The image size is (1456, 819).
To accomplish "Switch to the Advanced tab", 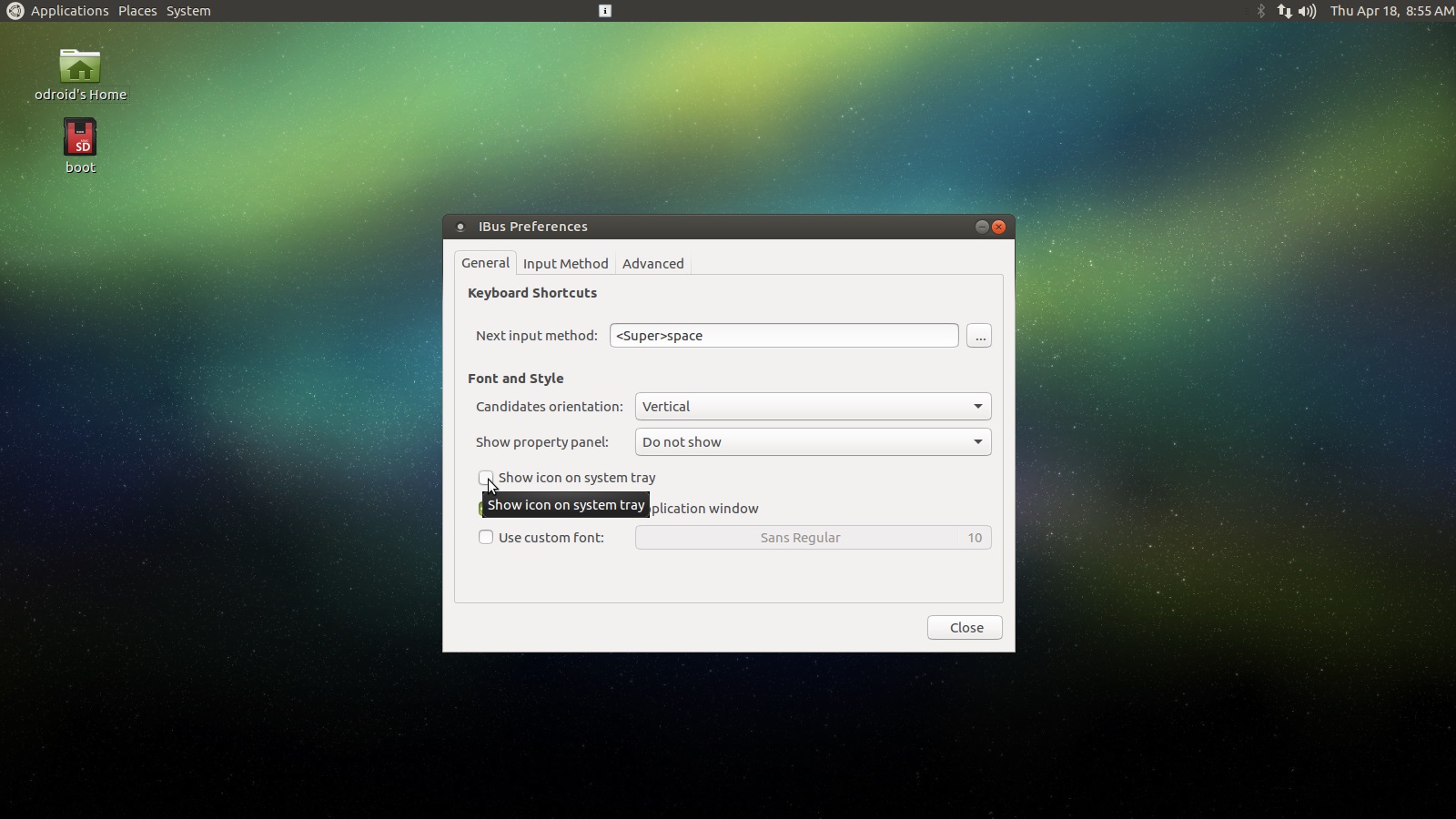I will (x=653, y=264).
